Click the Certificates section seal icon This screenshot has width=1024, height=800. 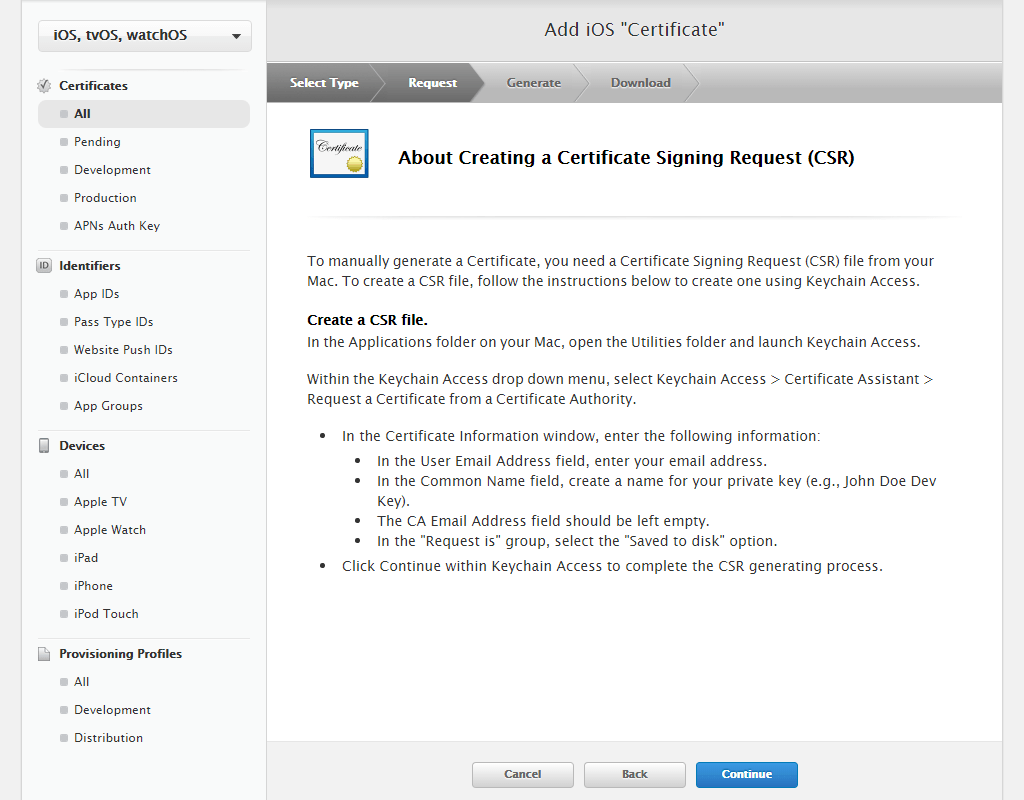click(x=44, y=86)
